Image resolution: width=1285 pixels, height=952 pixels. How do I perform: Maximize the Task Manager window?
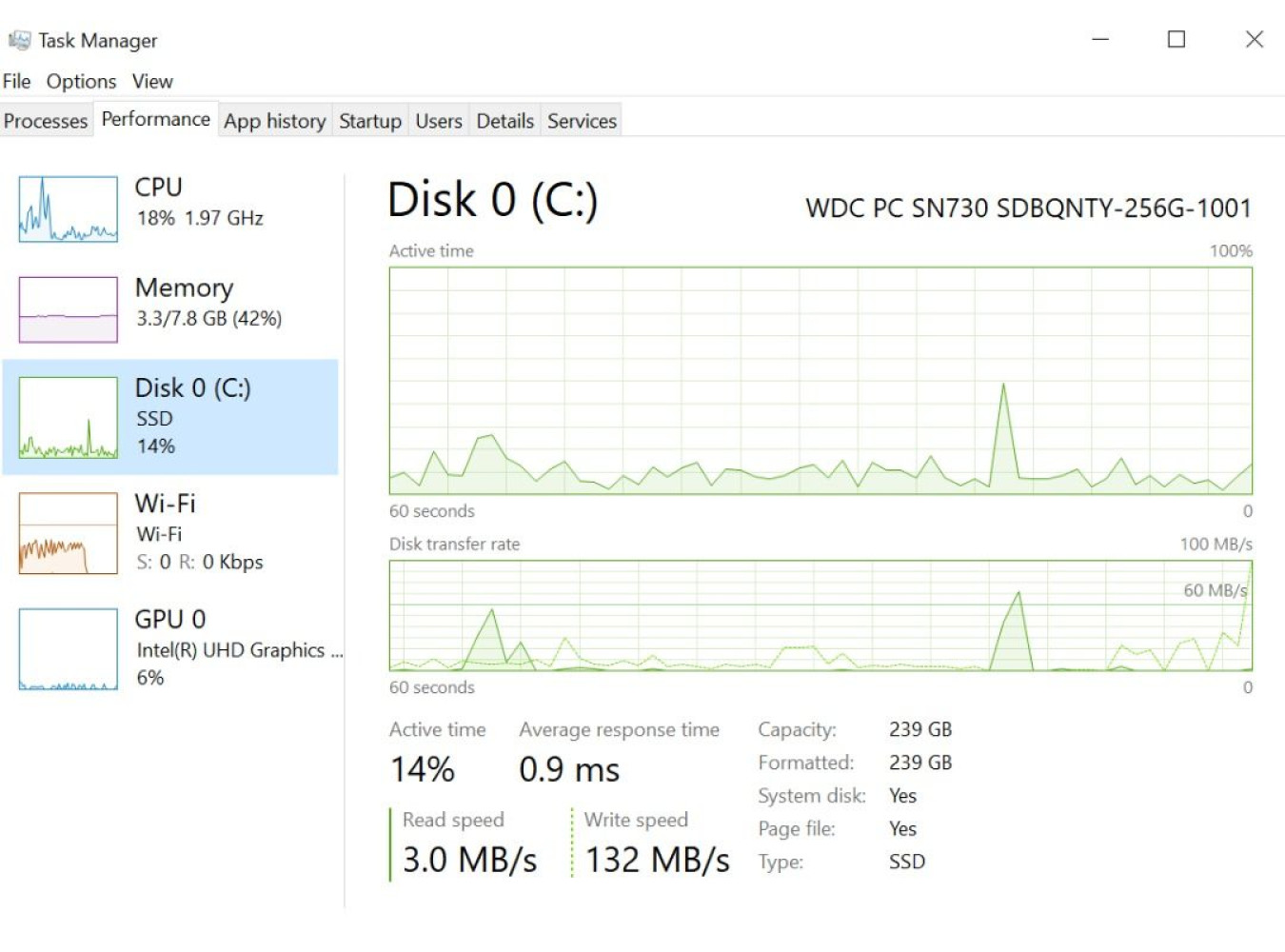click(1176, 39)
